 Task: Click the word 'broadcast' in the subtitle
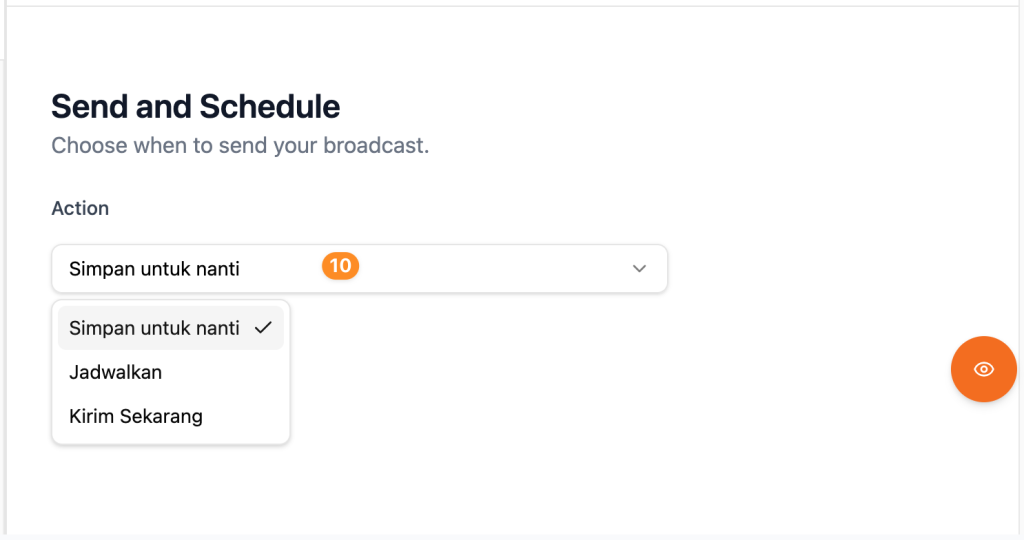375,145
